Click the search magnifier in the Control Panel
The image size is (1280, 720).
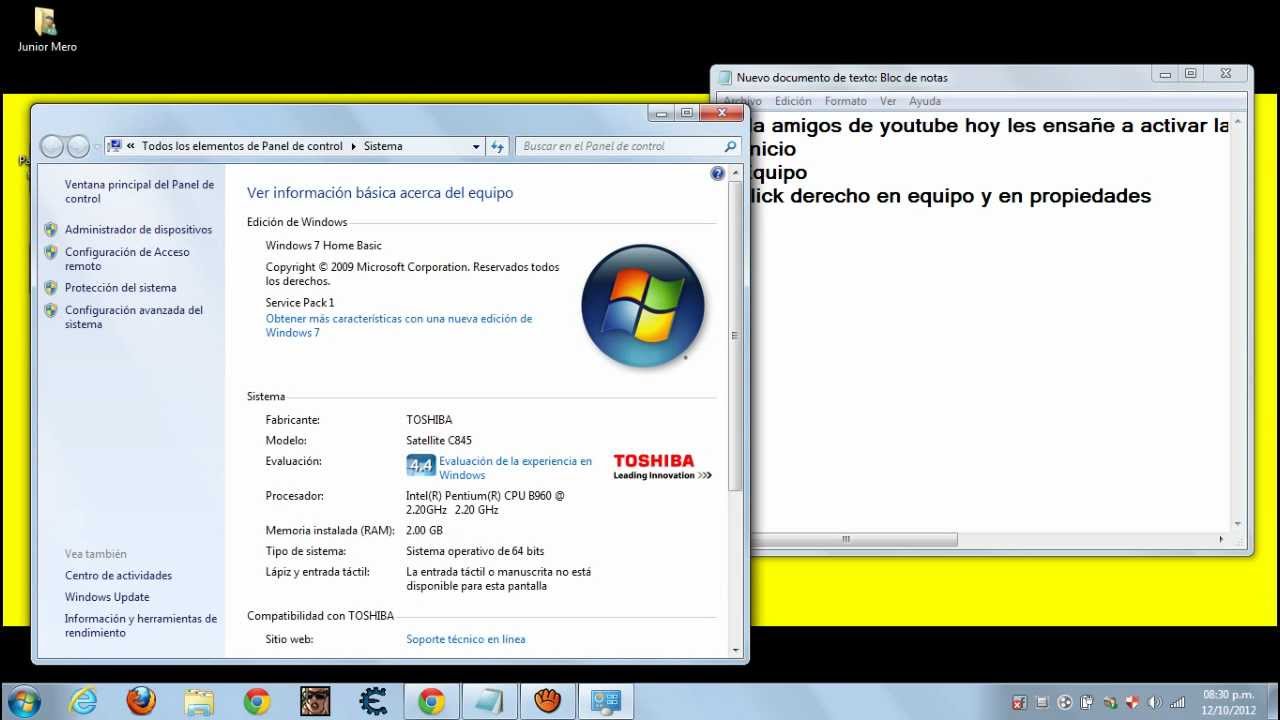pyautogui.click(x=730, y=146)
